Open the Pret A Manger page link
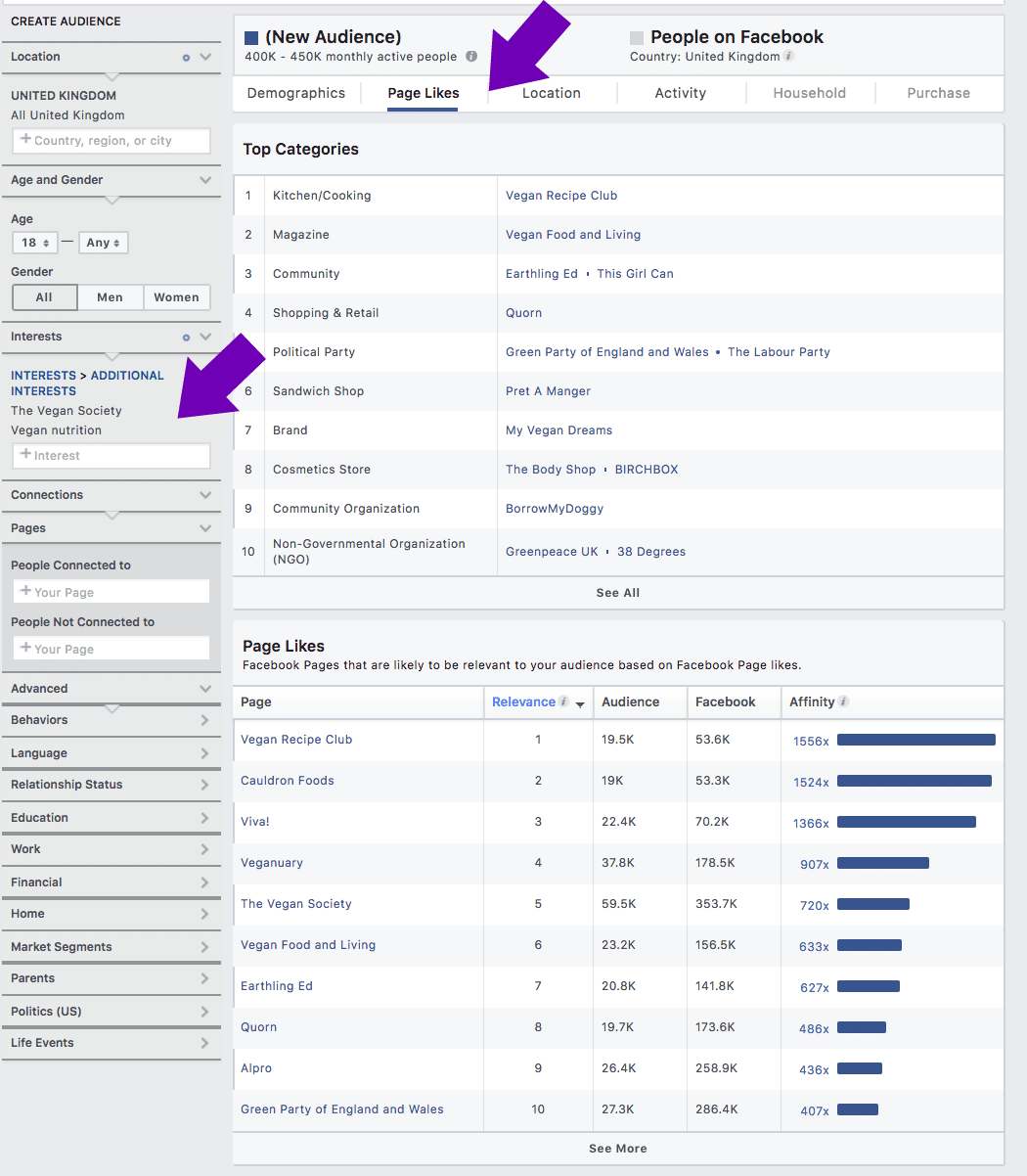The width and height of the screenshot is (1027, 1176). coord(549,391)
